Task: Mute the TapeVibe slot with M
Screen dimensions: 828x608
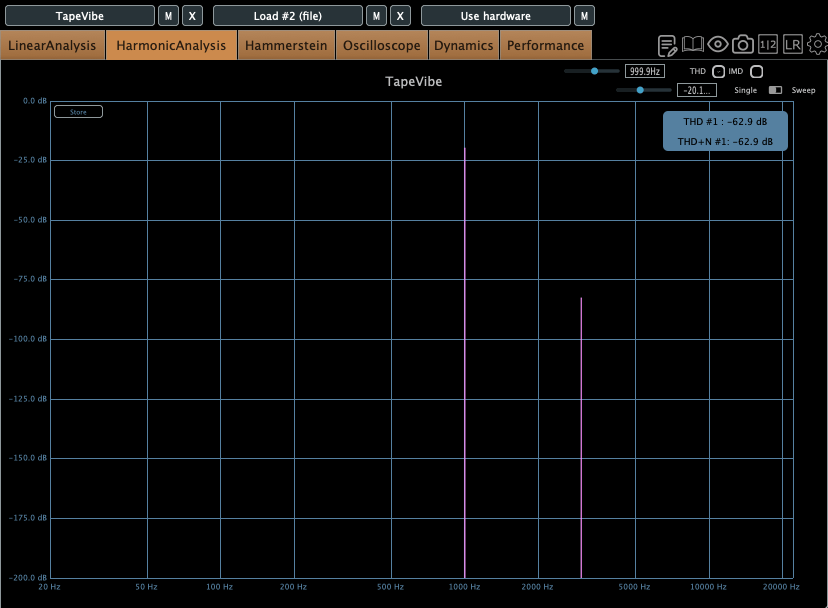Action: click(x=169, y=16)
